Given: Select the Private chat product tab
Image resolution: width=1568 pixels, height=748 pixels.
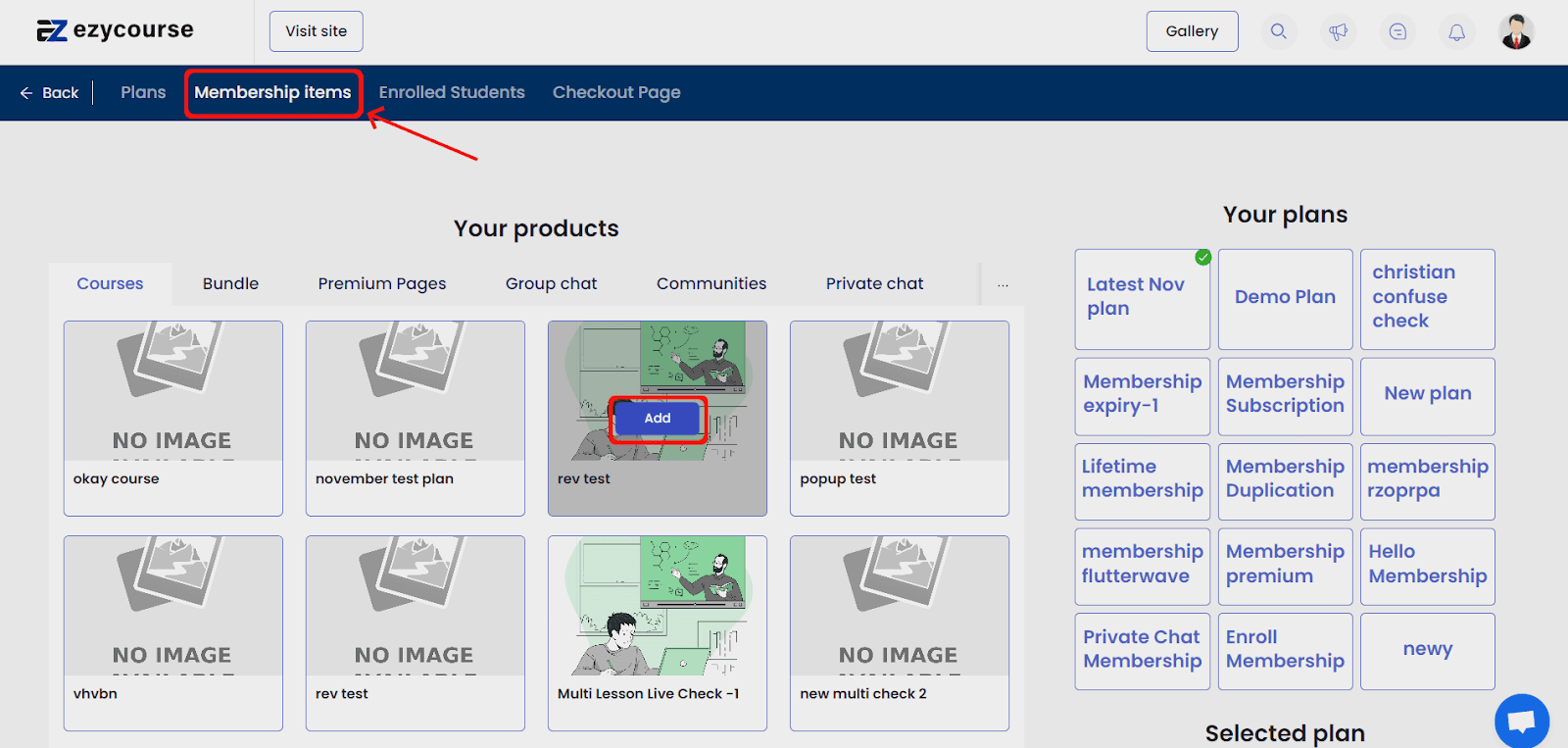Looking at the screenshot, I should click(874, 283).
